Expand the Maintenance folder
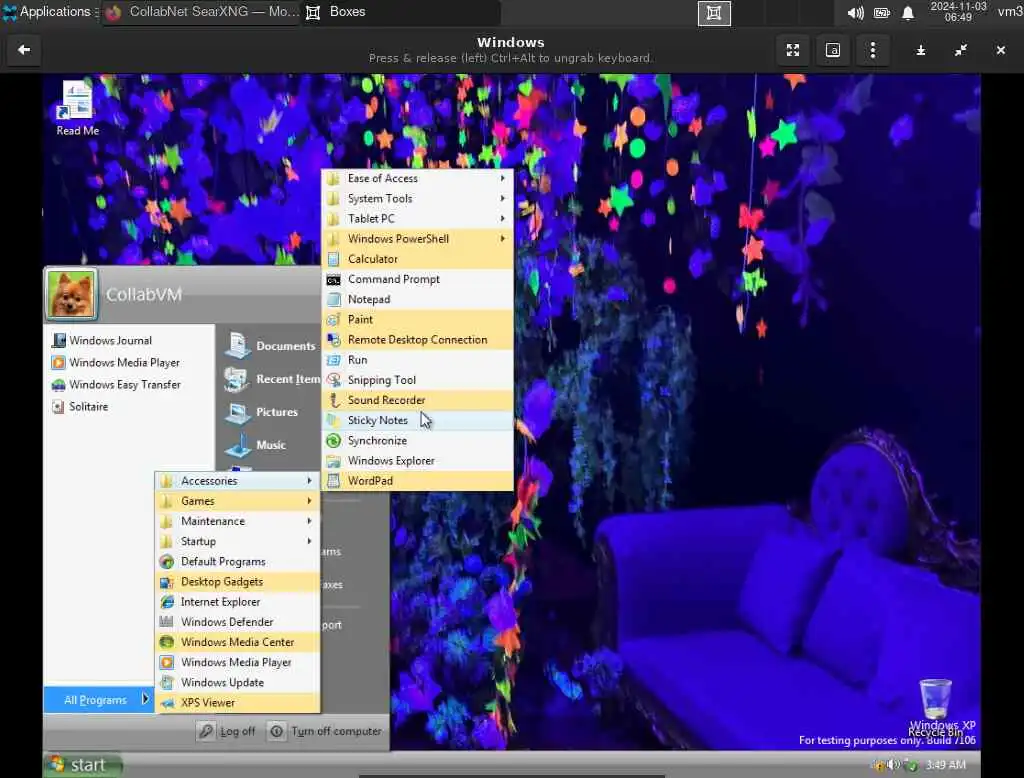1024x778 pixels. point(238,521)
